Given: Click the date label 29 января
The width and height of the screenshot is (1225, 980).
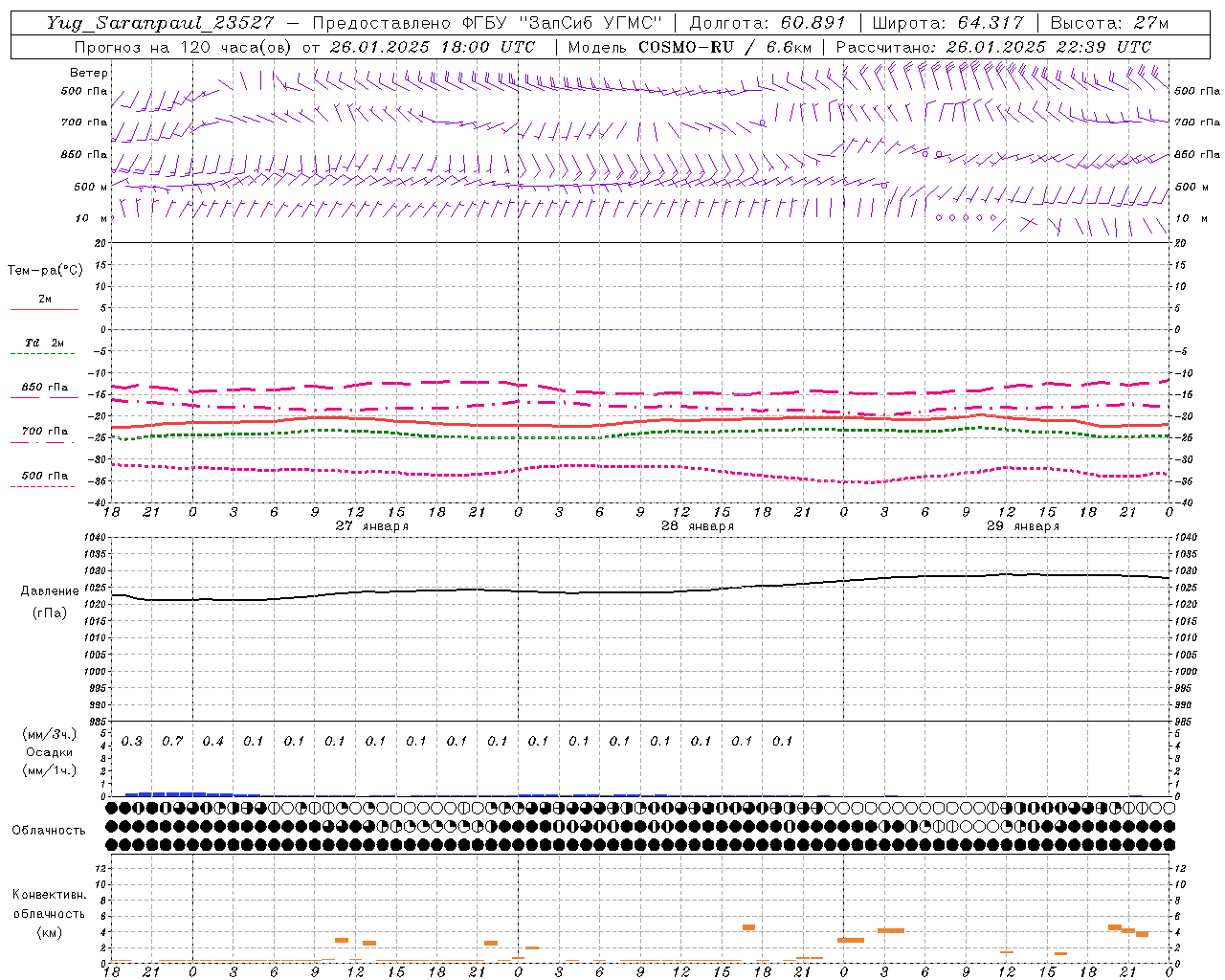Looking at the screenshot, I should [x=1023, y=526].
